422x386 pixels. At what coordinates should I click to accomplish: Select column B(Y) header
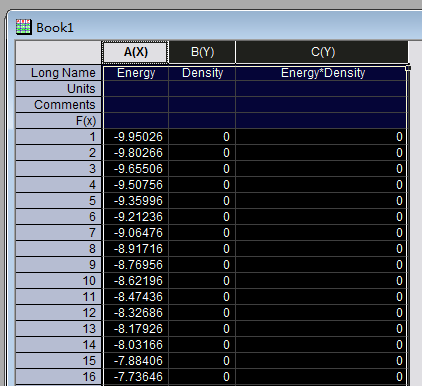pos(202,52)
